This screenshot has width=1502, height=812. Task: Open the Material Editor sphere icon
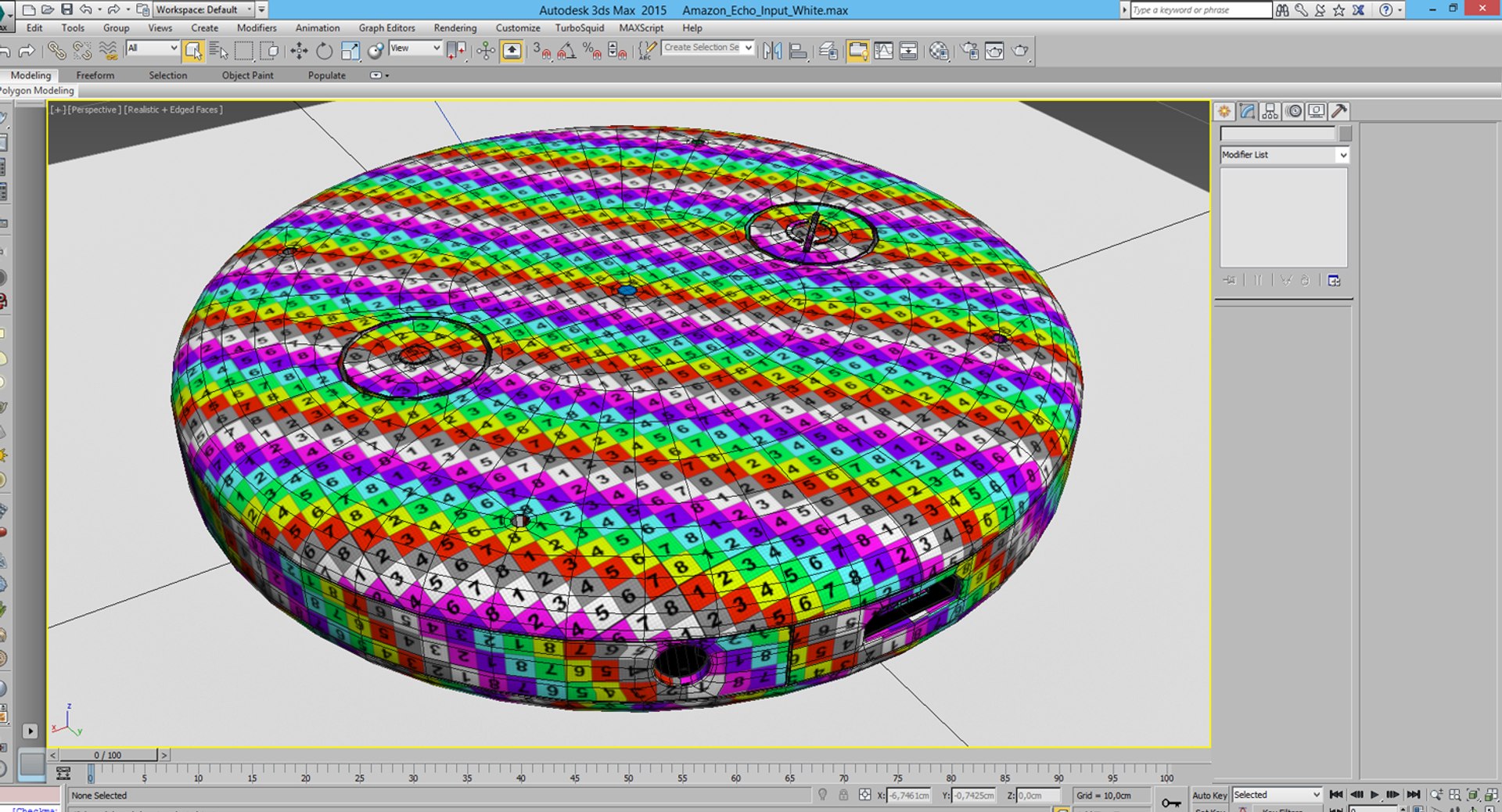pos(938,51)
